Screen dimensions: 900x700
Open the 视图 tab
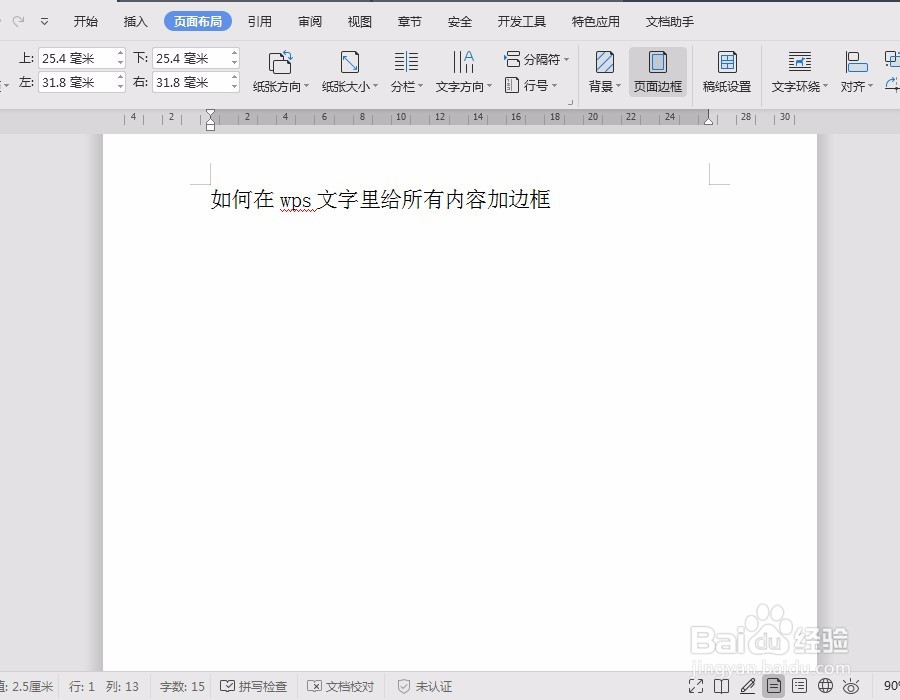click(x=360, y=22)
